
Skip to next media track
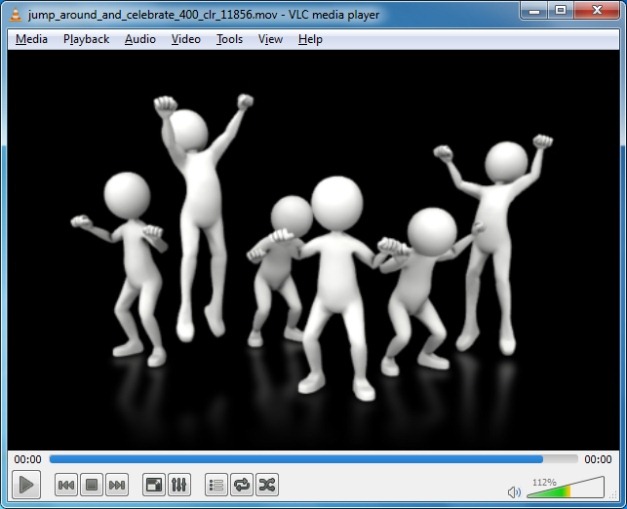pos(117,486)
